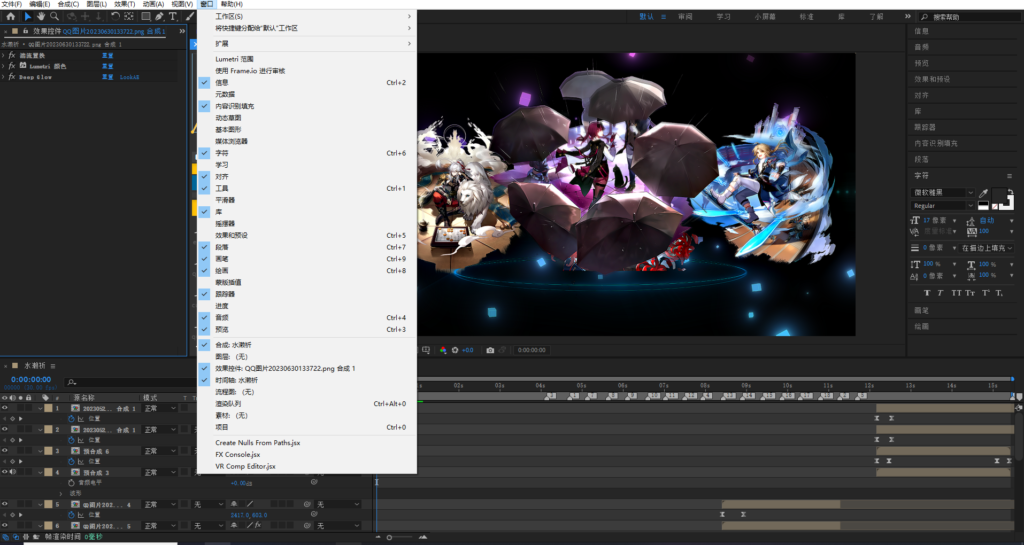The height and width of the screenshot is (545, 1024).
Task: Select the Zoom magnifier tool
Action: tap(54, 16)
